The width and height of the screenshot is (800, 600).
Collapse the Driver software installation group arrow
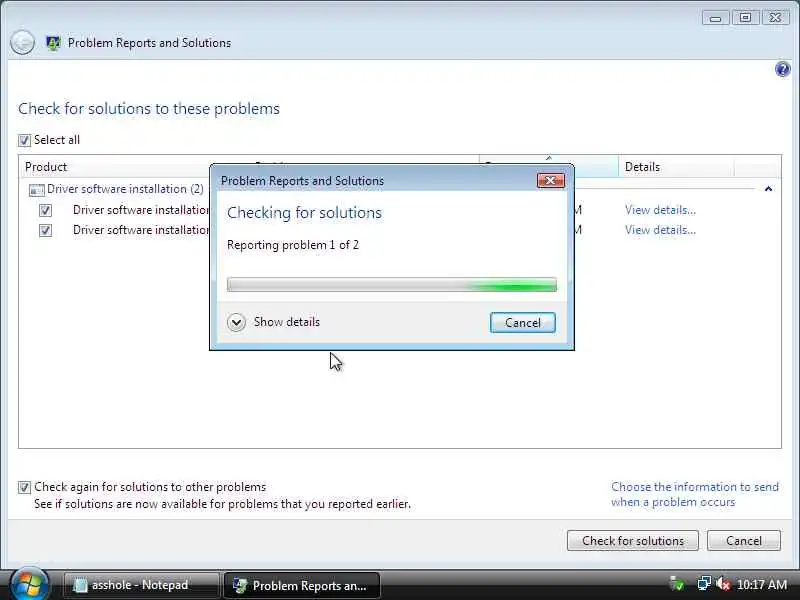[768, 189]
